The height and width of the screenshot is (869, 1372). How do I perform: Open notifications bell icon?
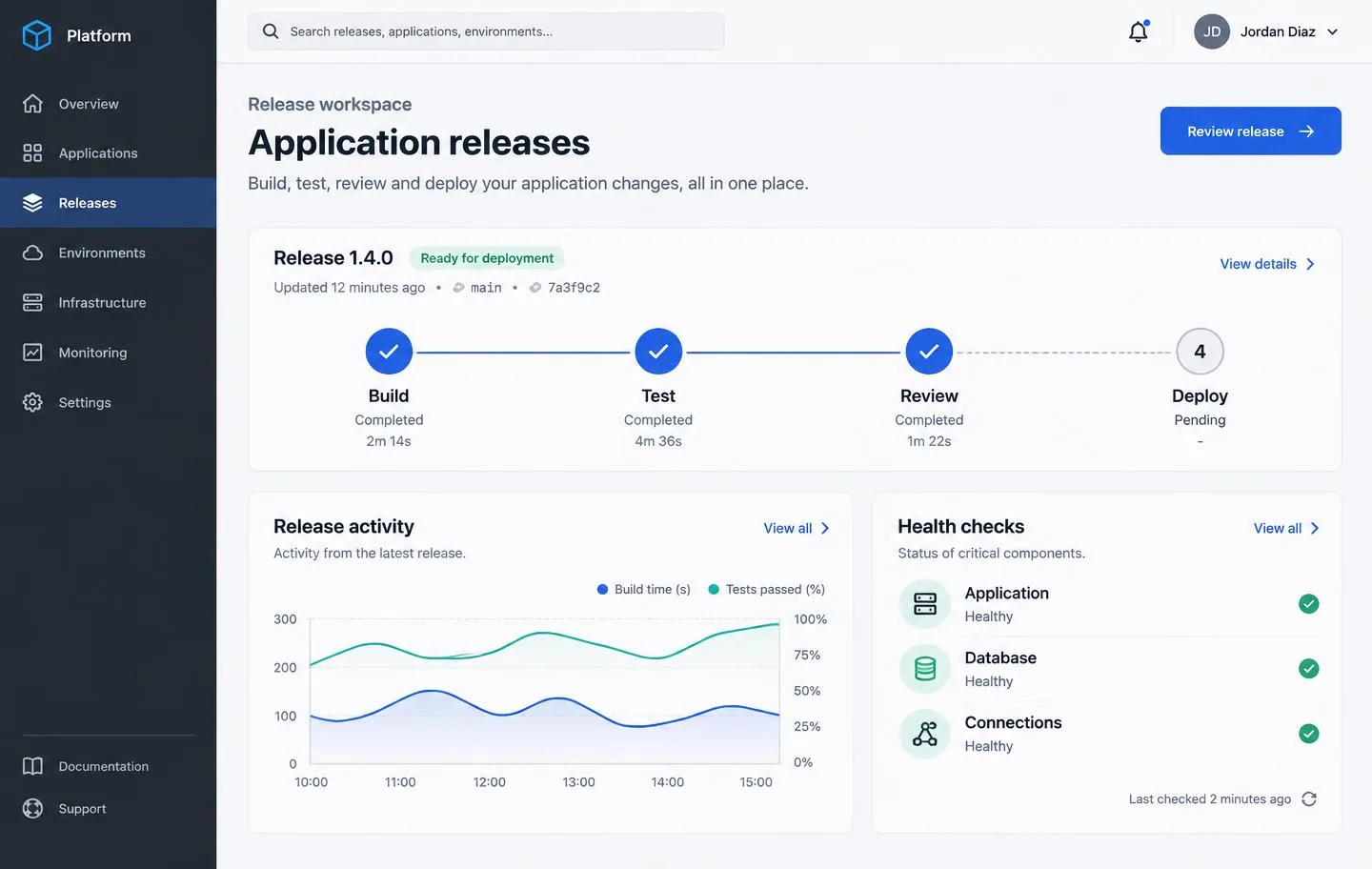[x=1139, y=31]
